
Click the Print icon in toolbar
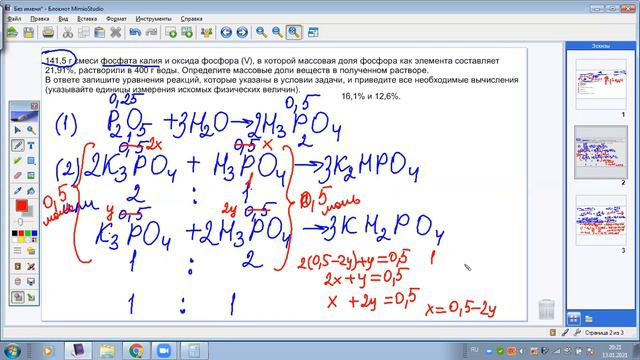click(48, 32)
